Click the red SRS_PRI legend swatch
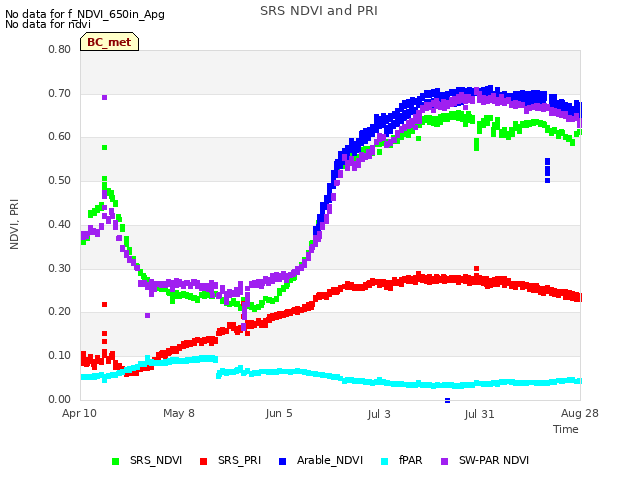This screenshot has height=480, width=640. point(203,462)
